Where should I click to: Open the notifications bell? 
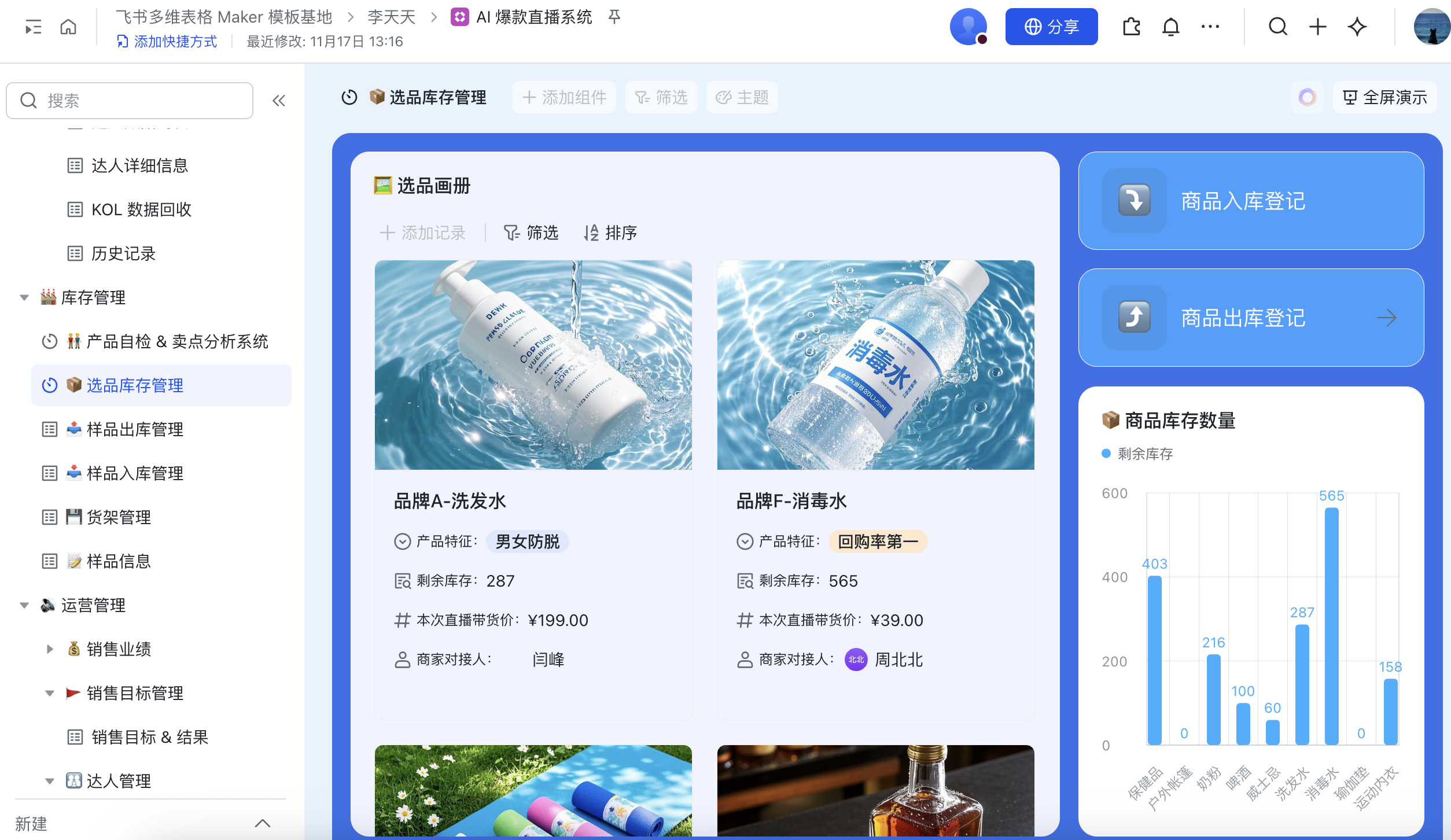click(x=1170, y=27)
